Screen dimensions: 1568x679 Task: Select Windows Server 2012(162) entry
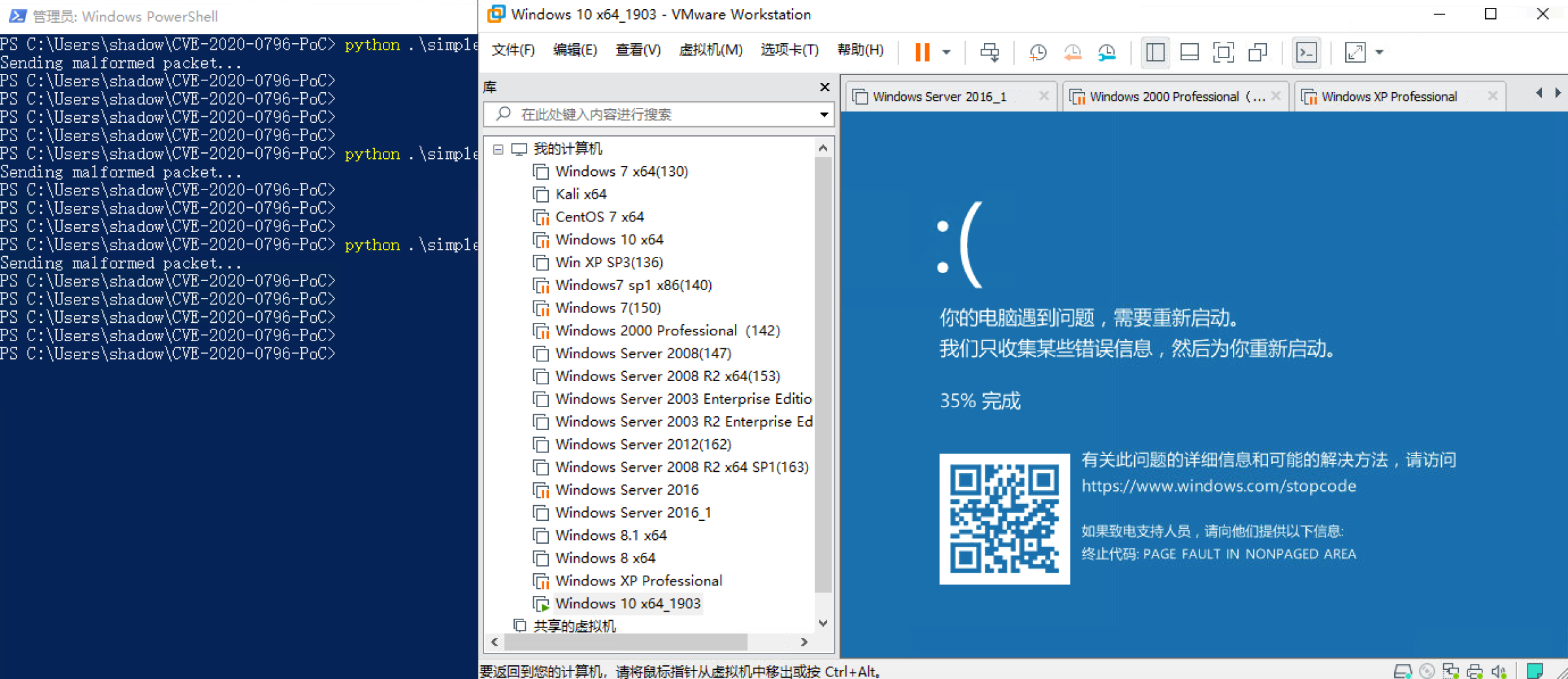[x=643, y=444]
